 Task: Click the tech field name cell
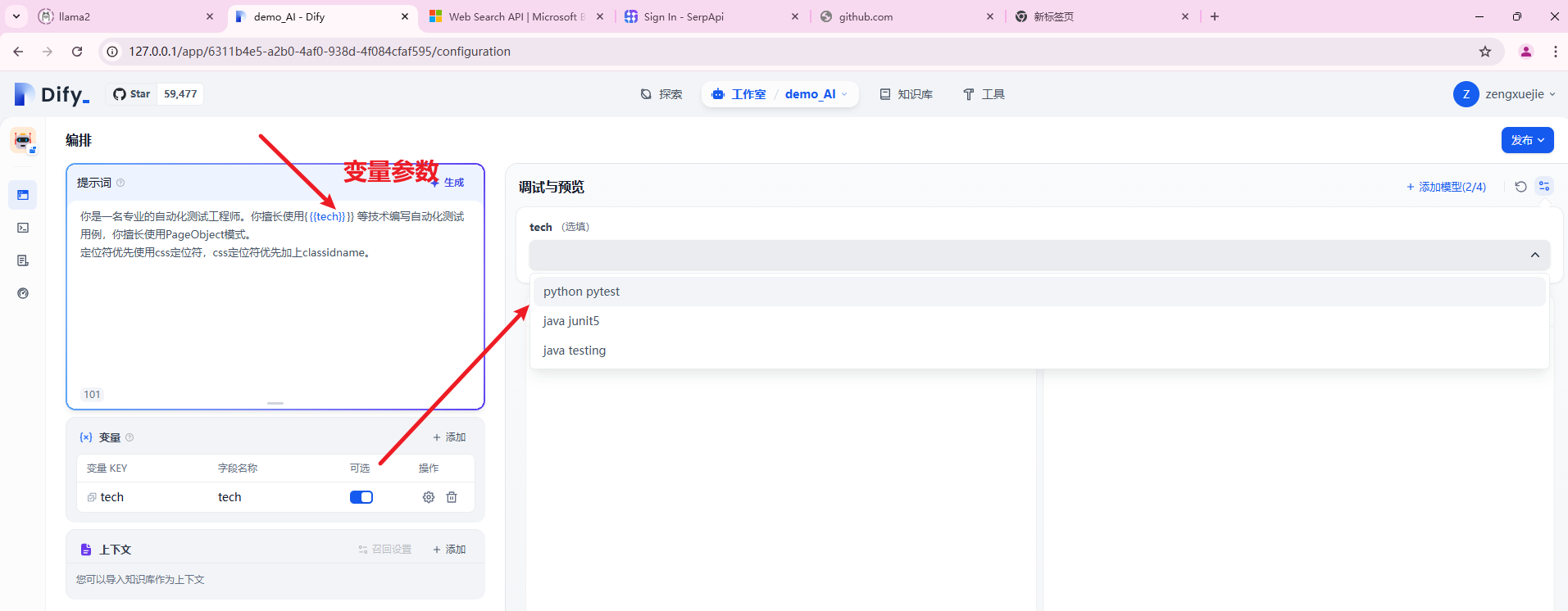point(230,497)
